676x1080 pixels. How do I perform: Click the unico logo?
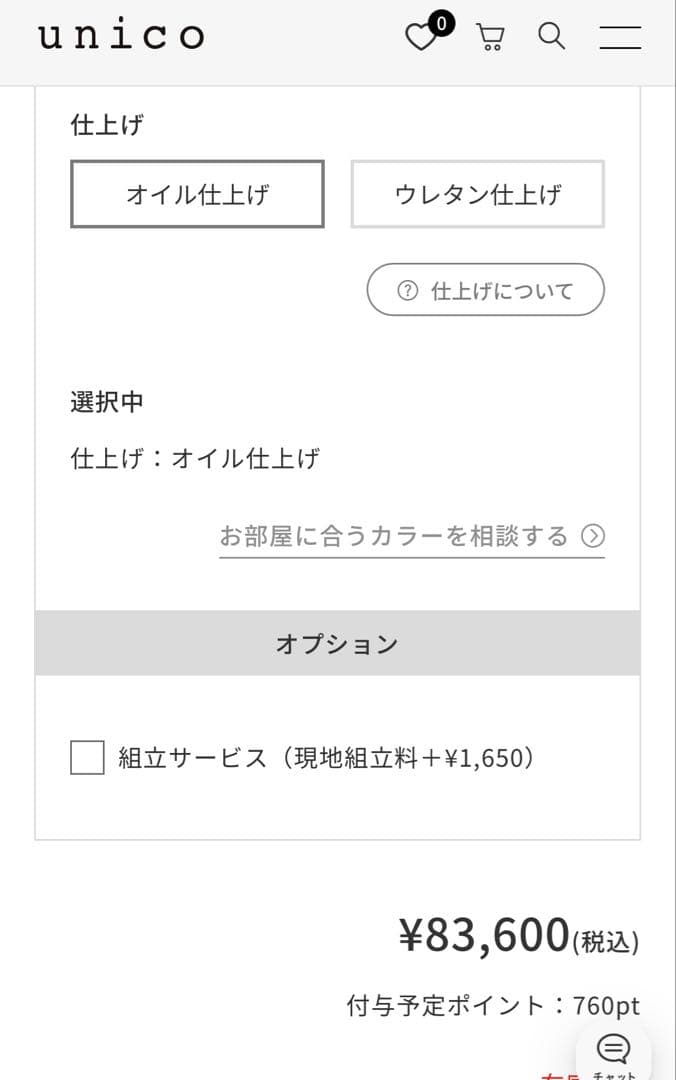click(x=121, y=36)
